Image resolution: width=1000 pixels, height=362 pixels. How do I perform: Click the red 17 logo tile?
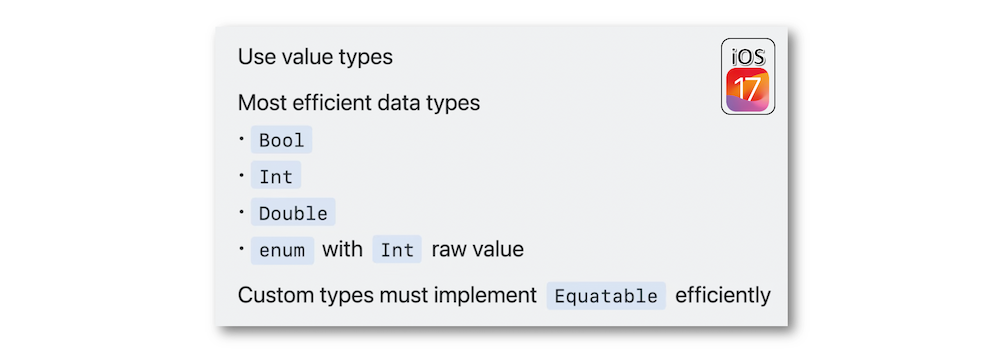point(748,89)
